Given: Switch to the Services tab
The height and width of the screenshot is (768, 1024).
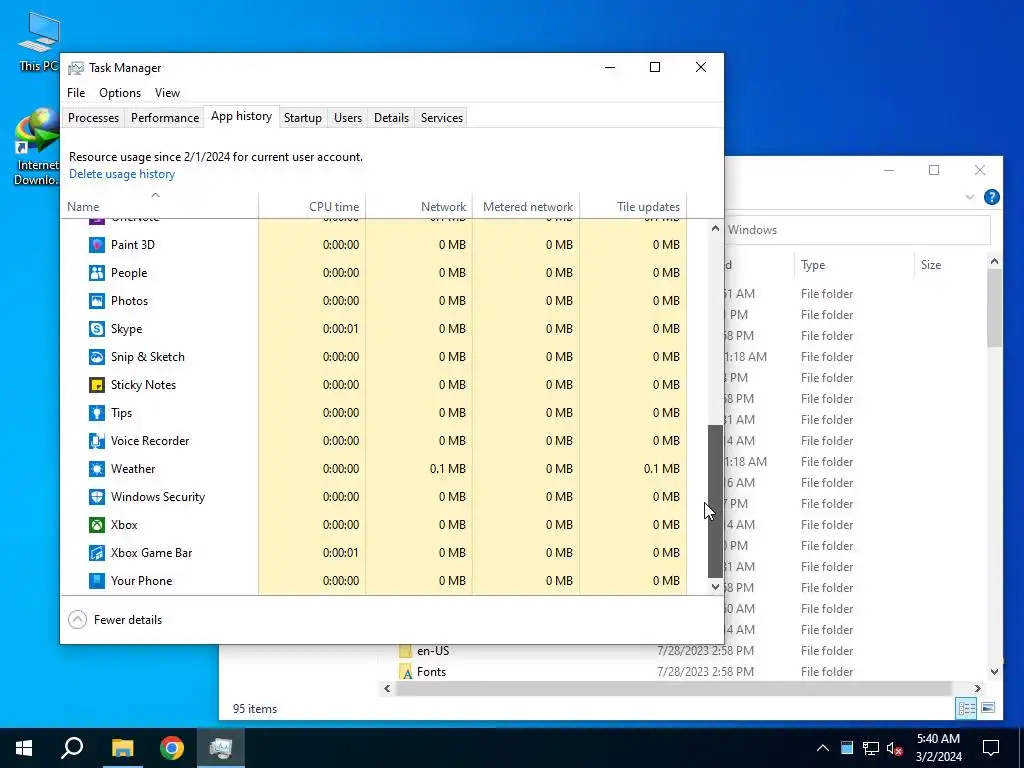Looking at the screenshot, I should 441,118.
